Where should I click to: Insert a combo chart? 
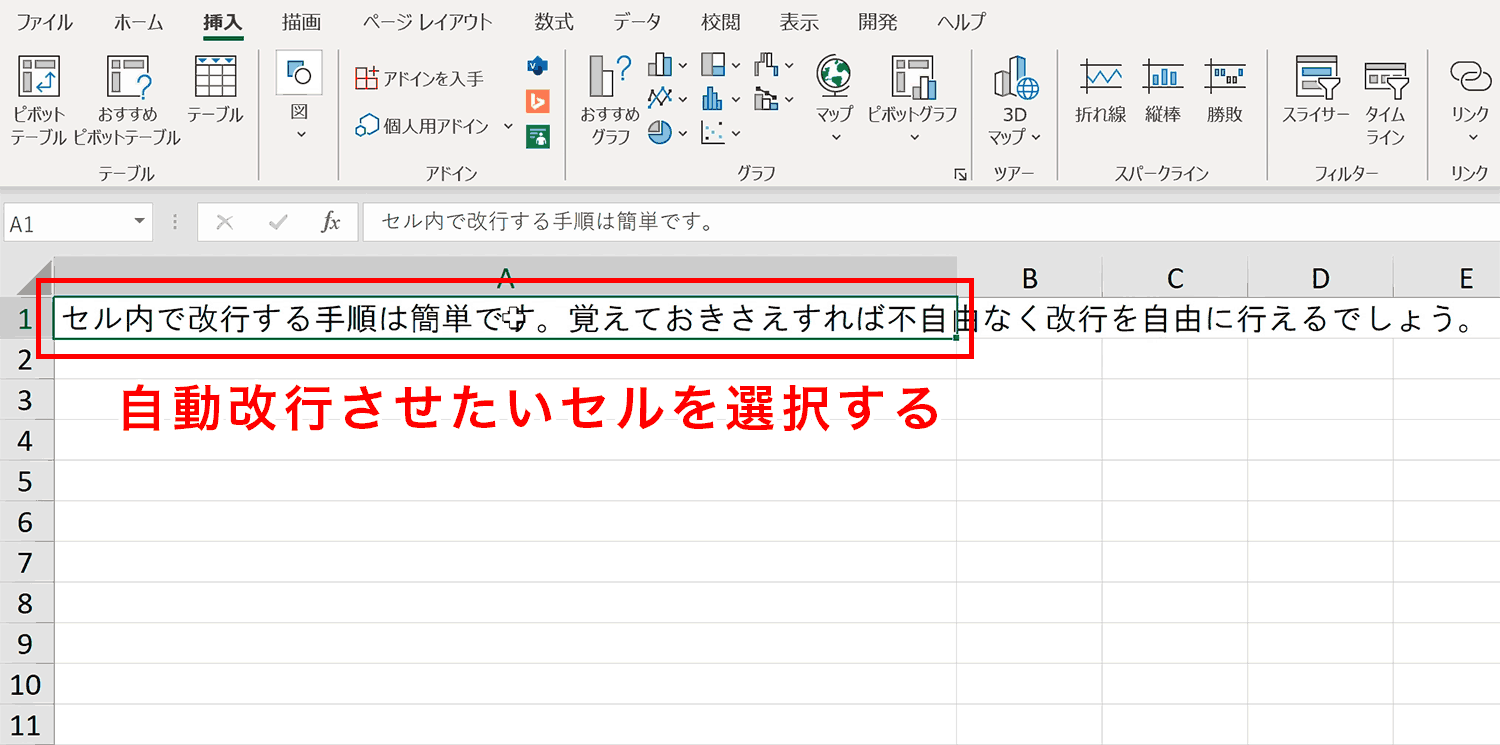point(766,99)
